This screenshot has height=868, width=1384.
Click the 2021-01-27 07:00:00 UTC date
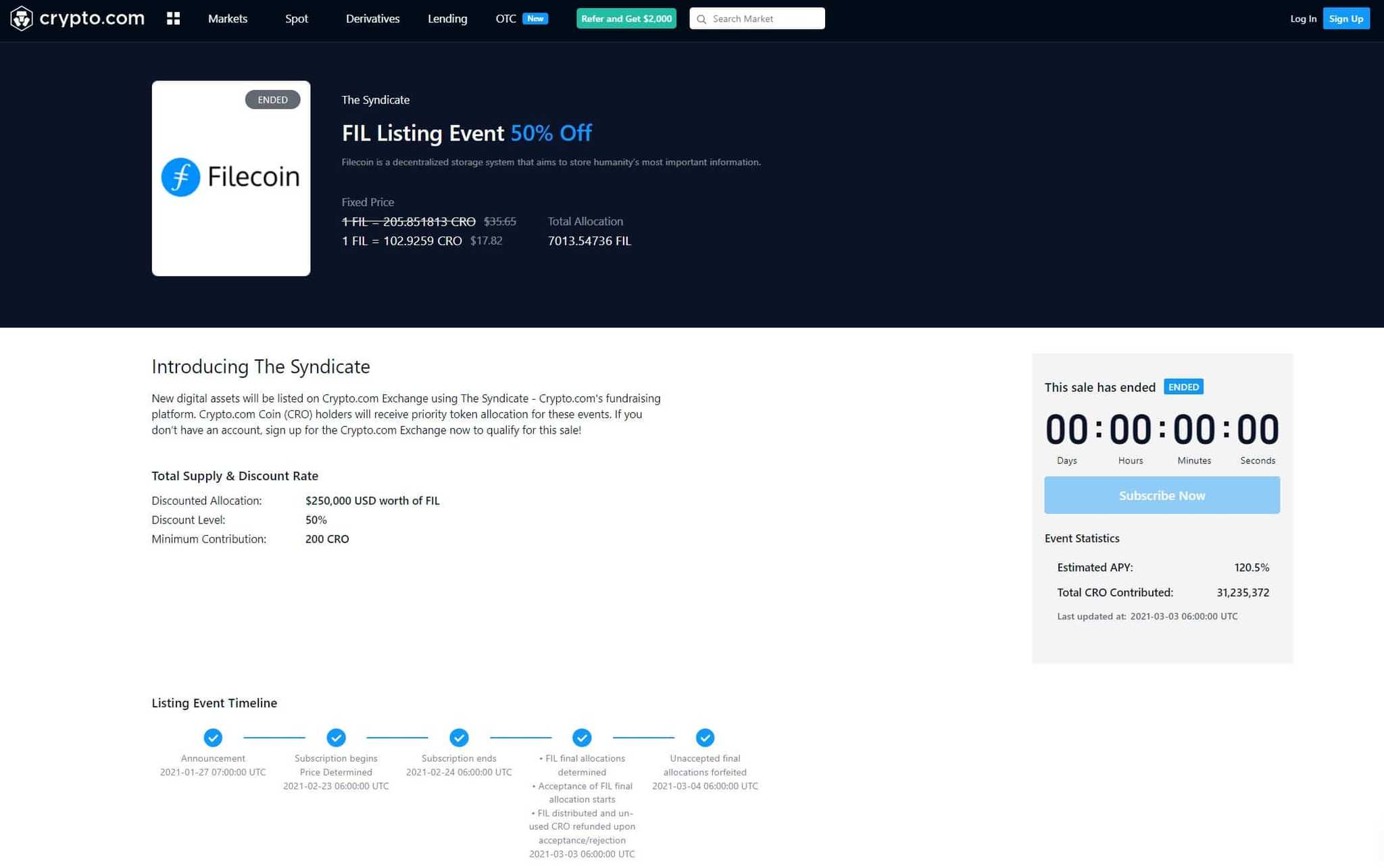click(x=213, y=772)
